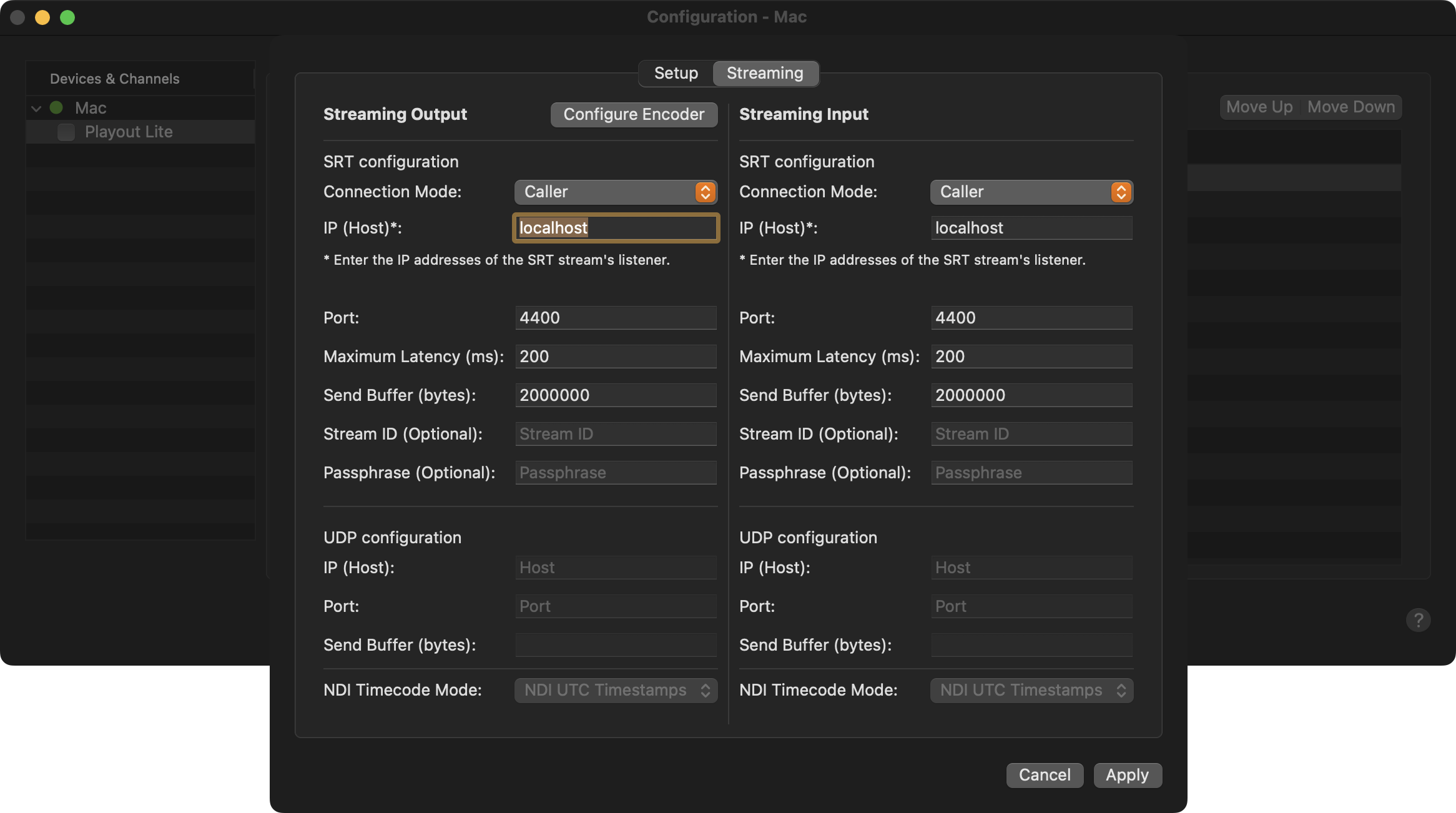Click Streaming Input SRT IP Host field
The height and width of the screenshot is (813, 1456).
point(1031,228)
